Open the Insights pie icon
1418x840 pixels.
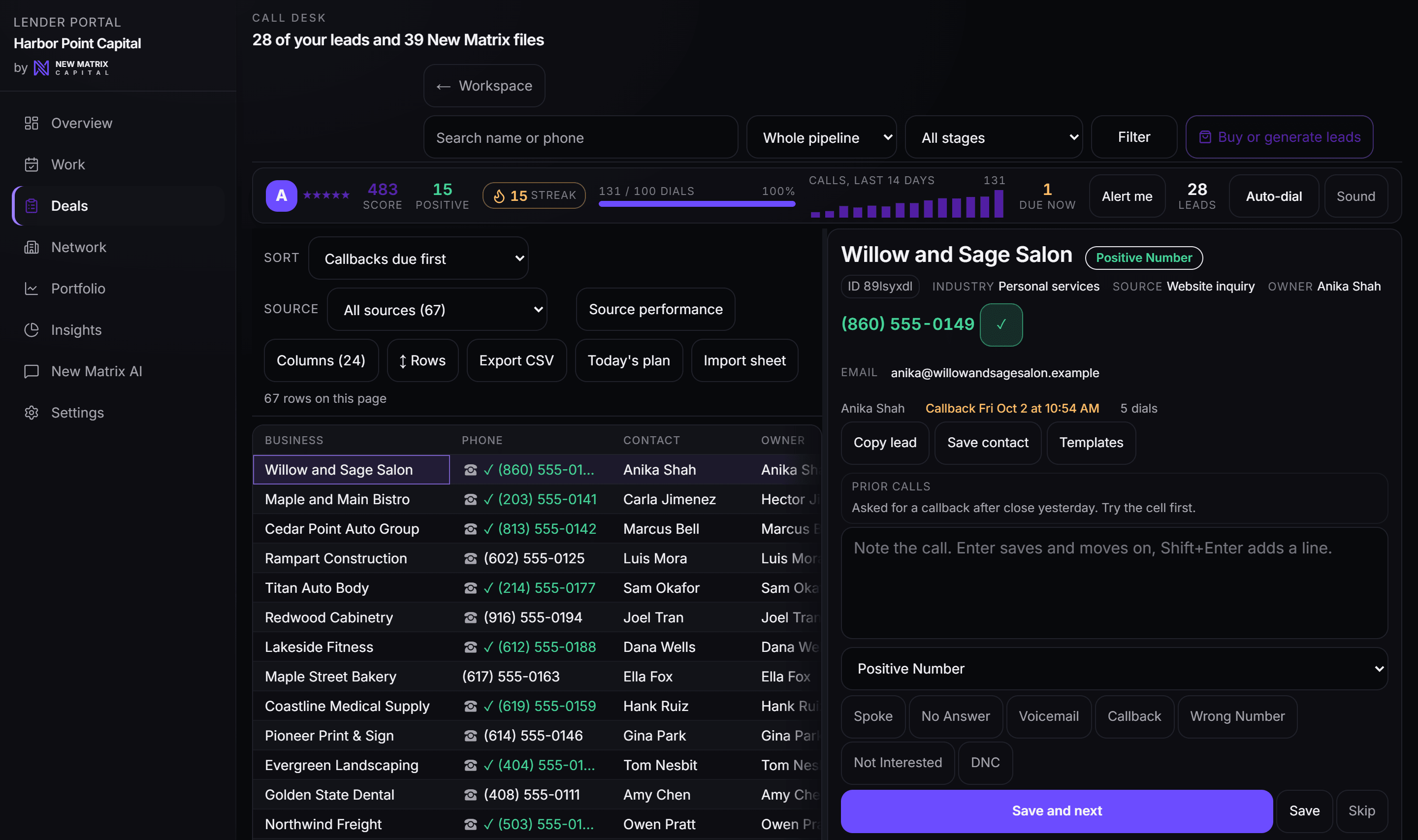[x=31, y=329]
